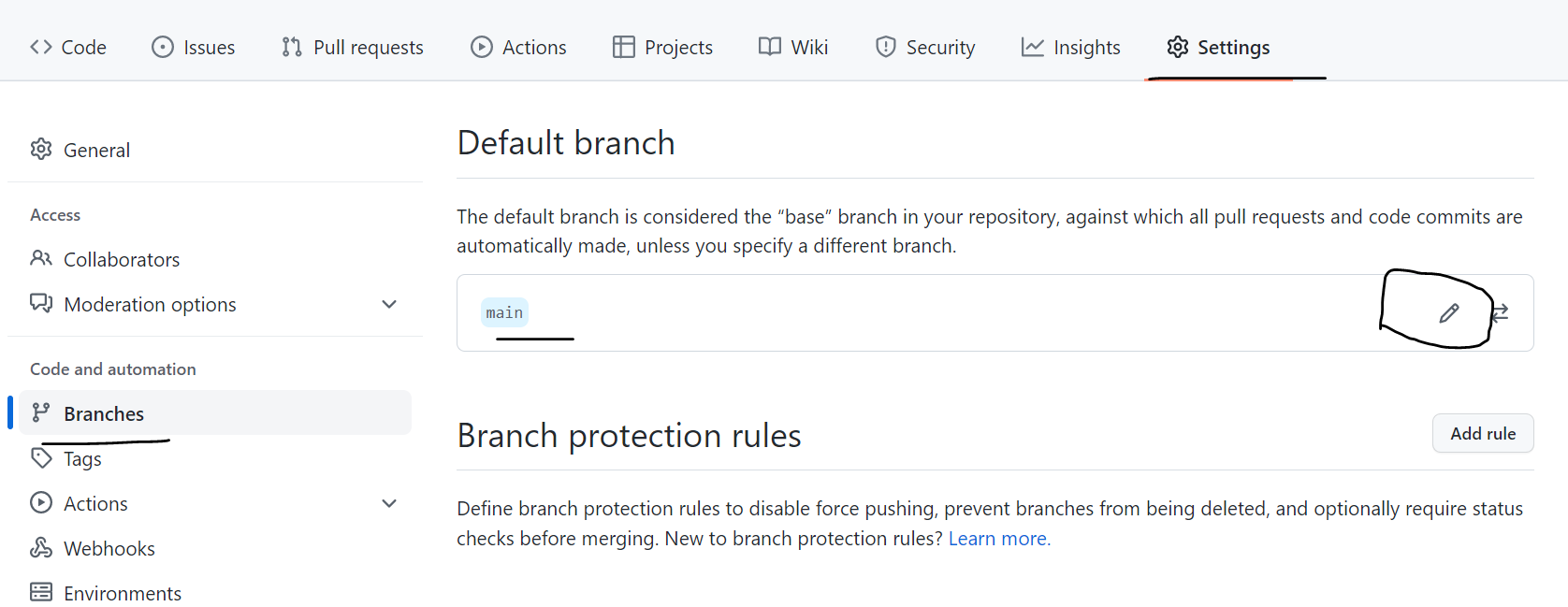1568x607 pixels.
Task: Expand the sidebar Actions chevron
Action: tap(389, 503)
